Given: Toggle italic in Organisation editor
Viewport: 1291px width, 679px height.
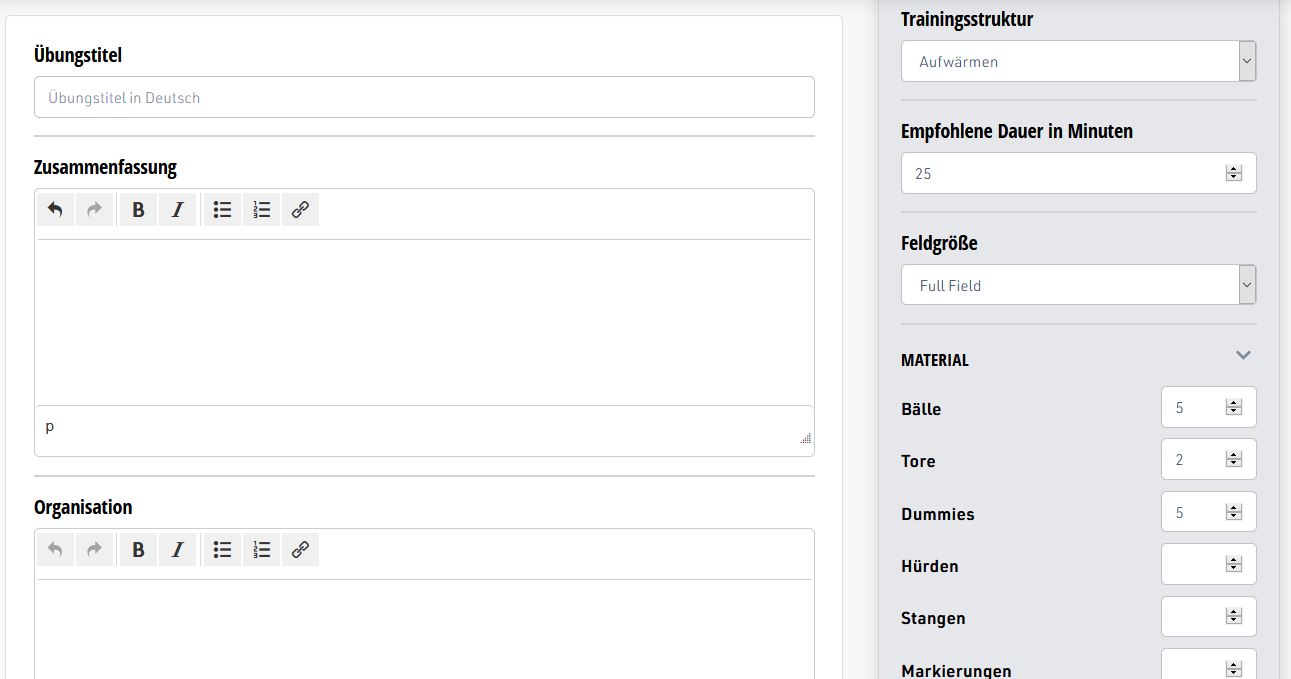Looking at the screenshot, I should coord(178,550).
